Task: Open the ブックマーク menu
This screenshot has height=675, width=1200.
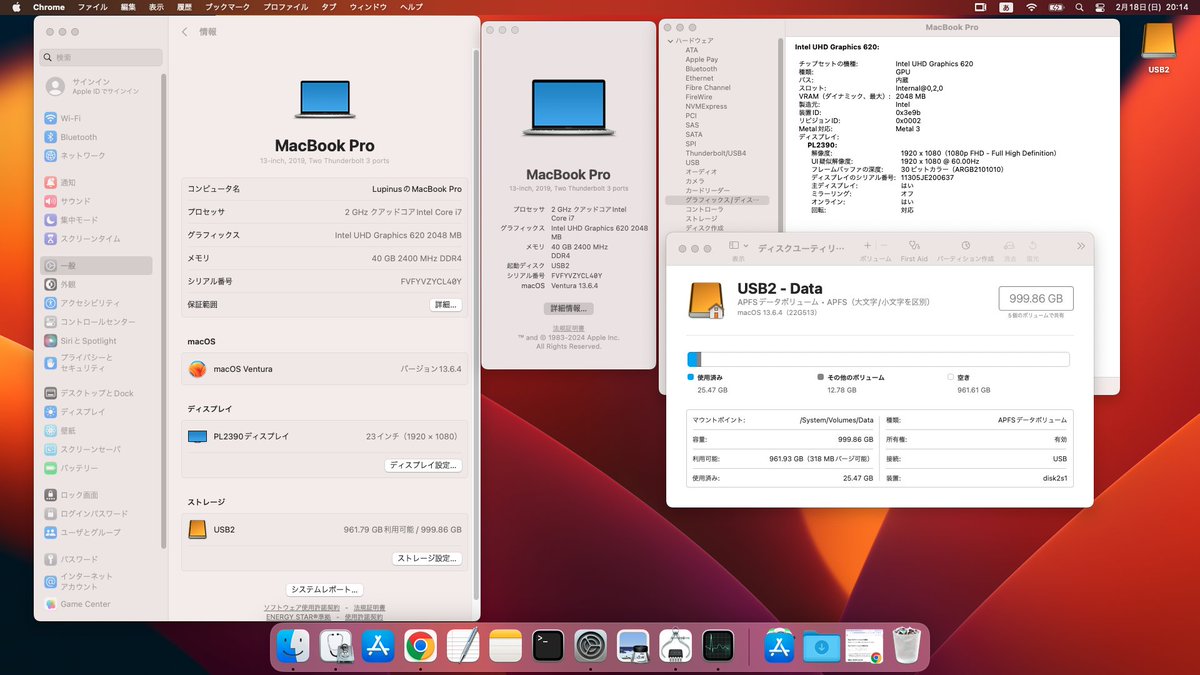Action: pos(228,7)
